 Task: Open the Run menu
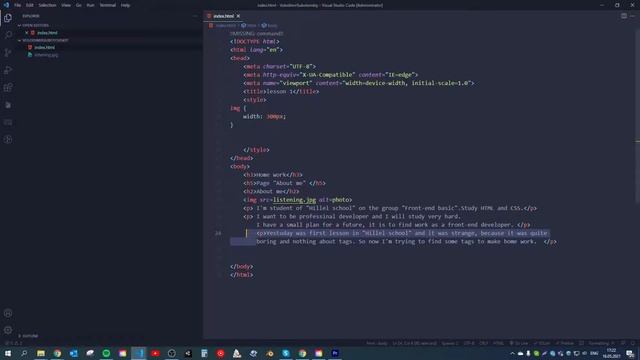pyautogui.click(x=90, y=5)
